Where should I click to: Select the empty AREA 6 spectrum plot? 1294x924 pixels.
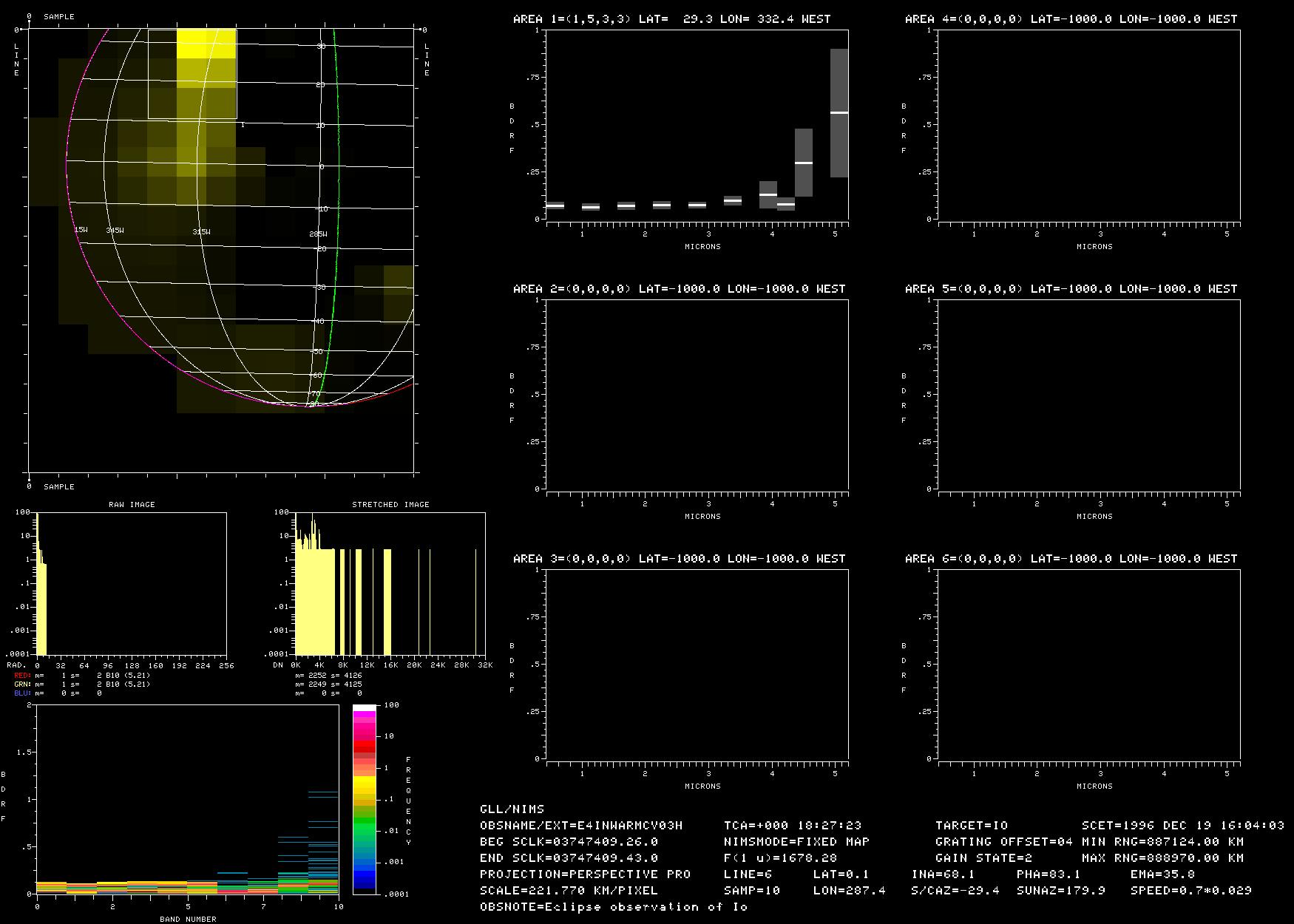point(1089,664)
